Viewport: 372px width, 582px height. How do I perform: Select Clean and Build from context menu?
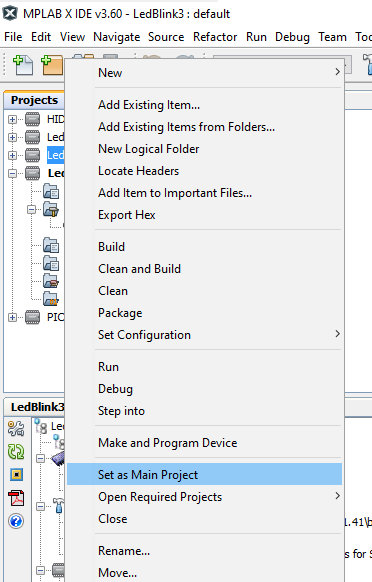tap(139, 269)
